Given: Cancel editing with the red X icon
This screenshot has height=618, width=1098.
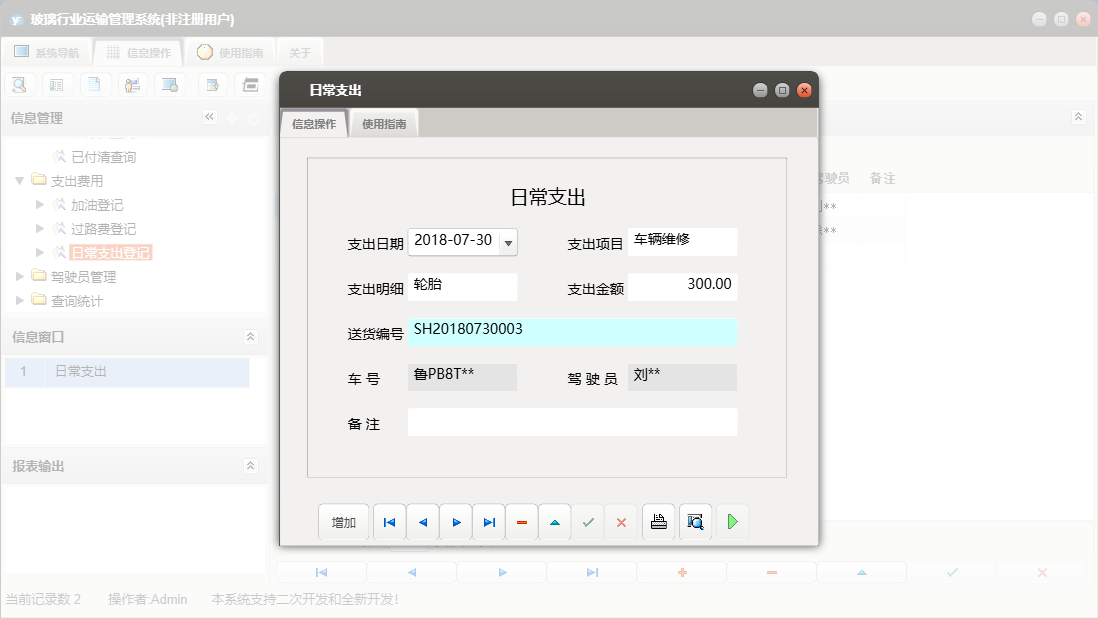Looking at the screenshot, I should (x=621, y=521).
